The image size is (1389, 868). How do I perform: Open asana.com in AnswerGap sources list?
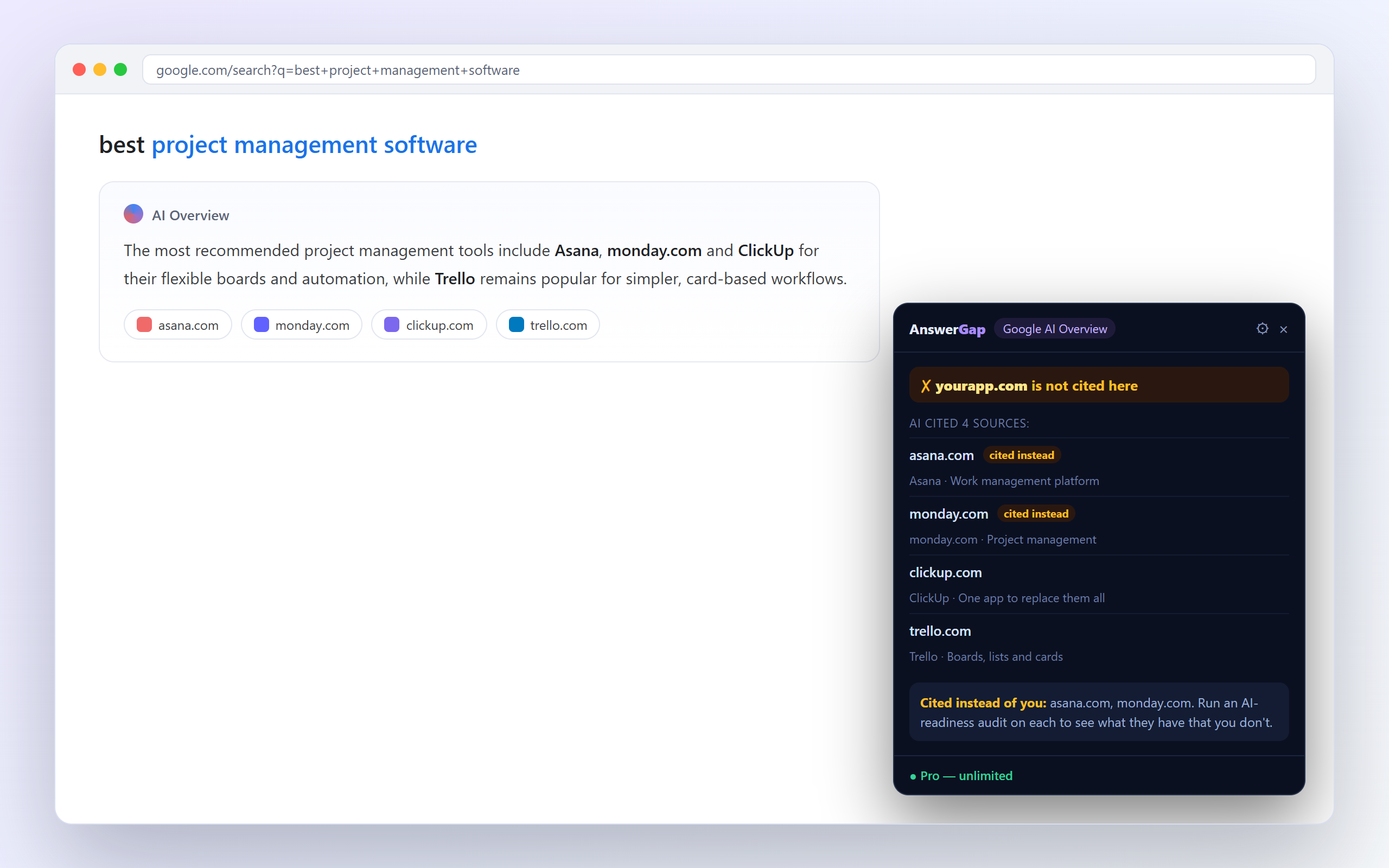[x=941, y=455]
